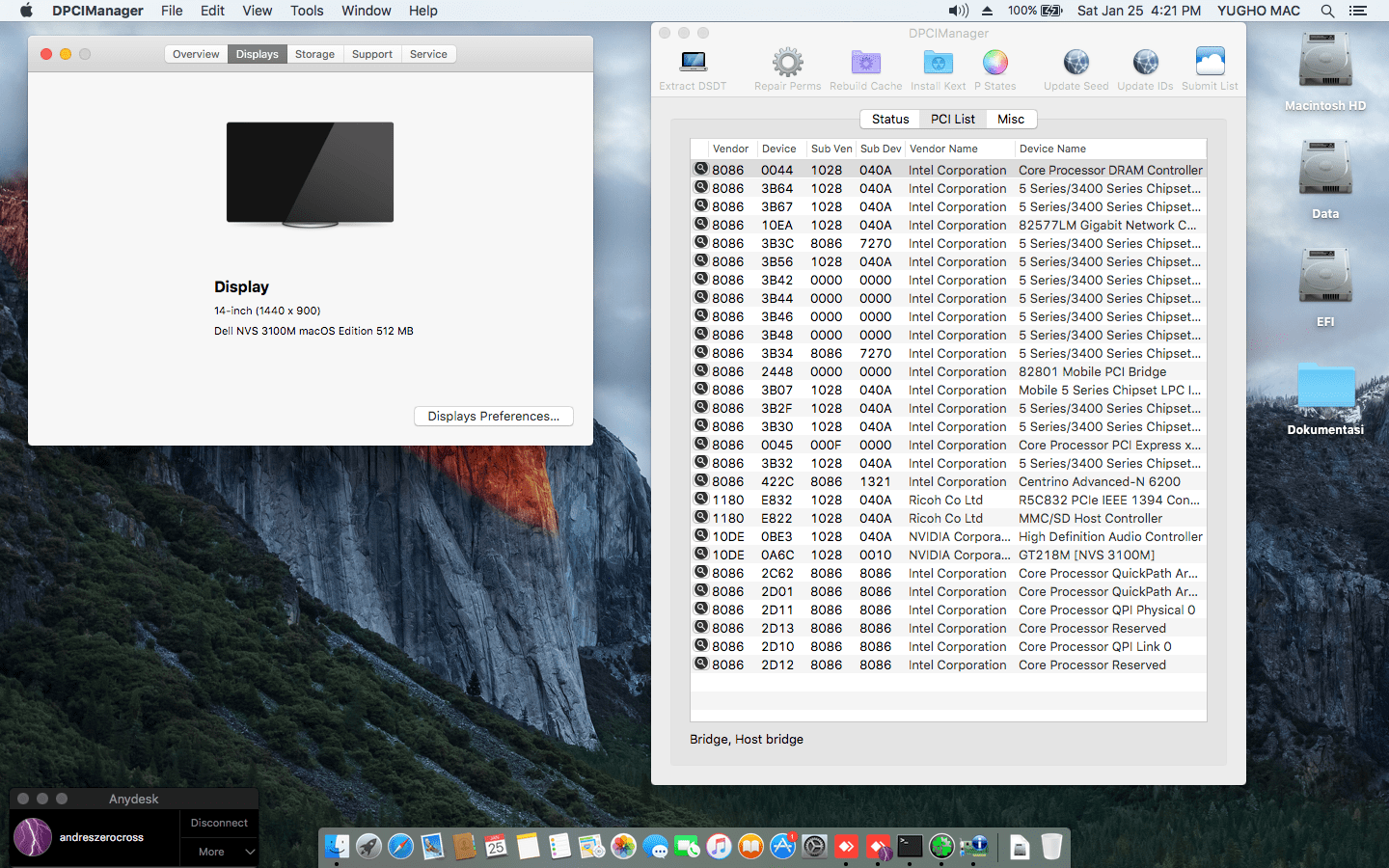1389x868 pixels.
Task: Click Disconnect in the Anydesk window
Action: tap(219, 823)
